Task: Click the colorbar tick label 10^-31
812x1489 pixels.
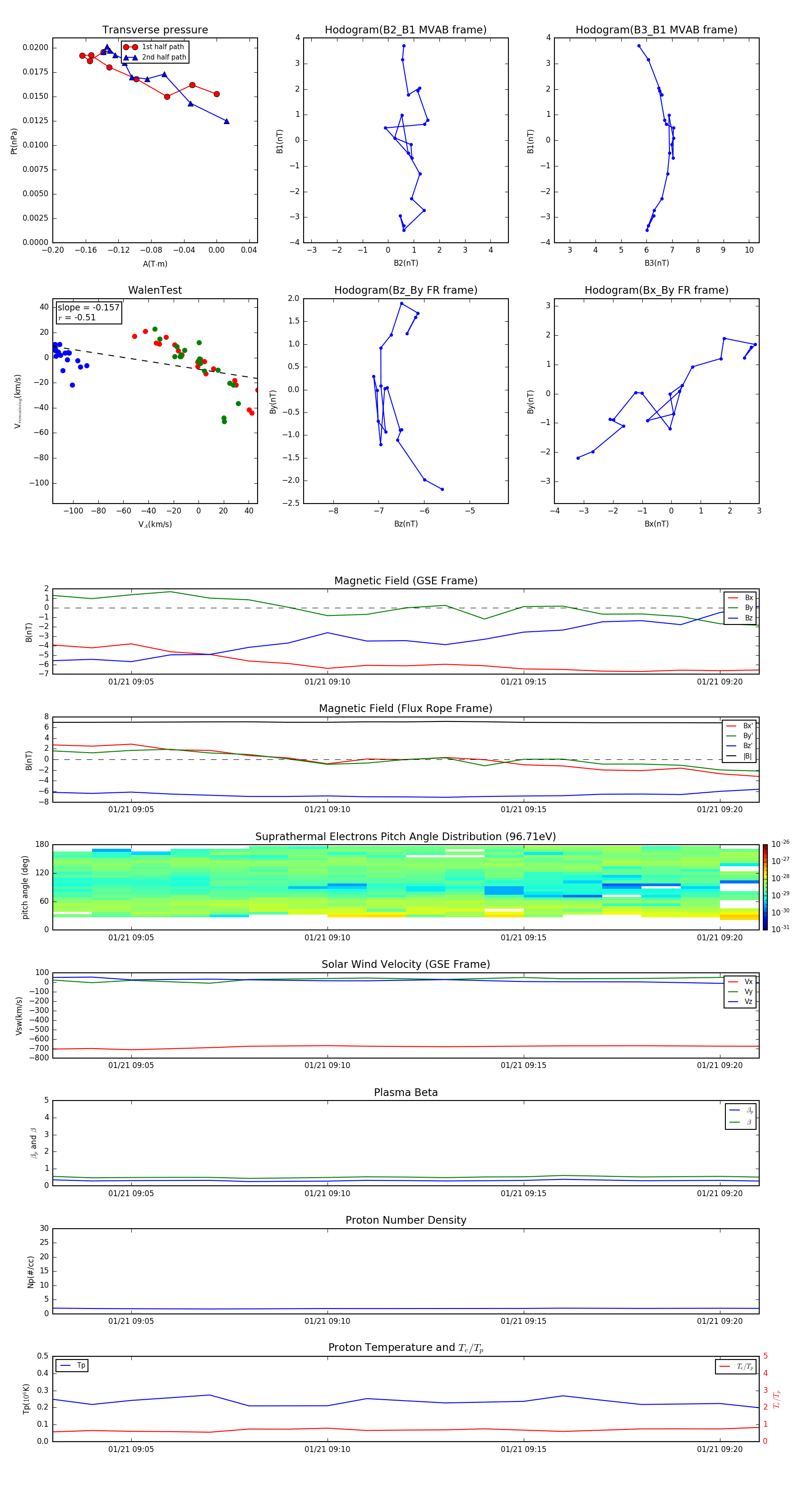Action: [780, 929]
